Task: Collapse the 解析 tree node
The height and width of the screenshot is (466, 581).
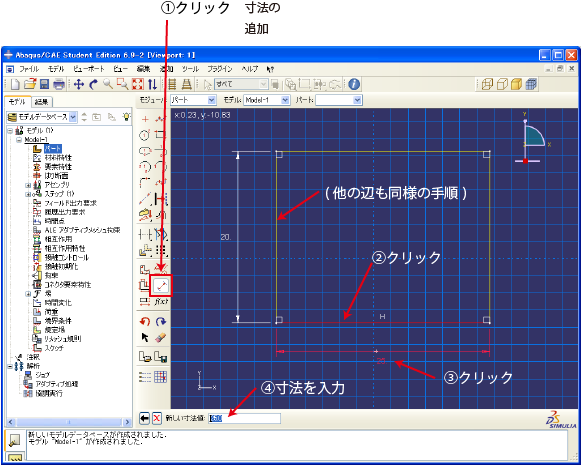Action: coord(10,366)
